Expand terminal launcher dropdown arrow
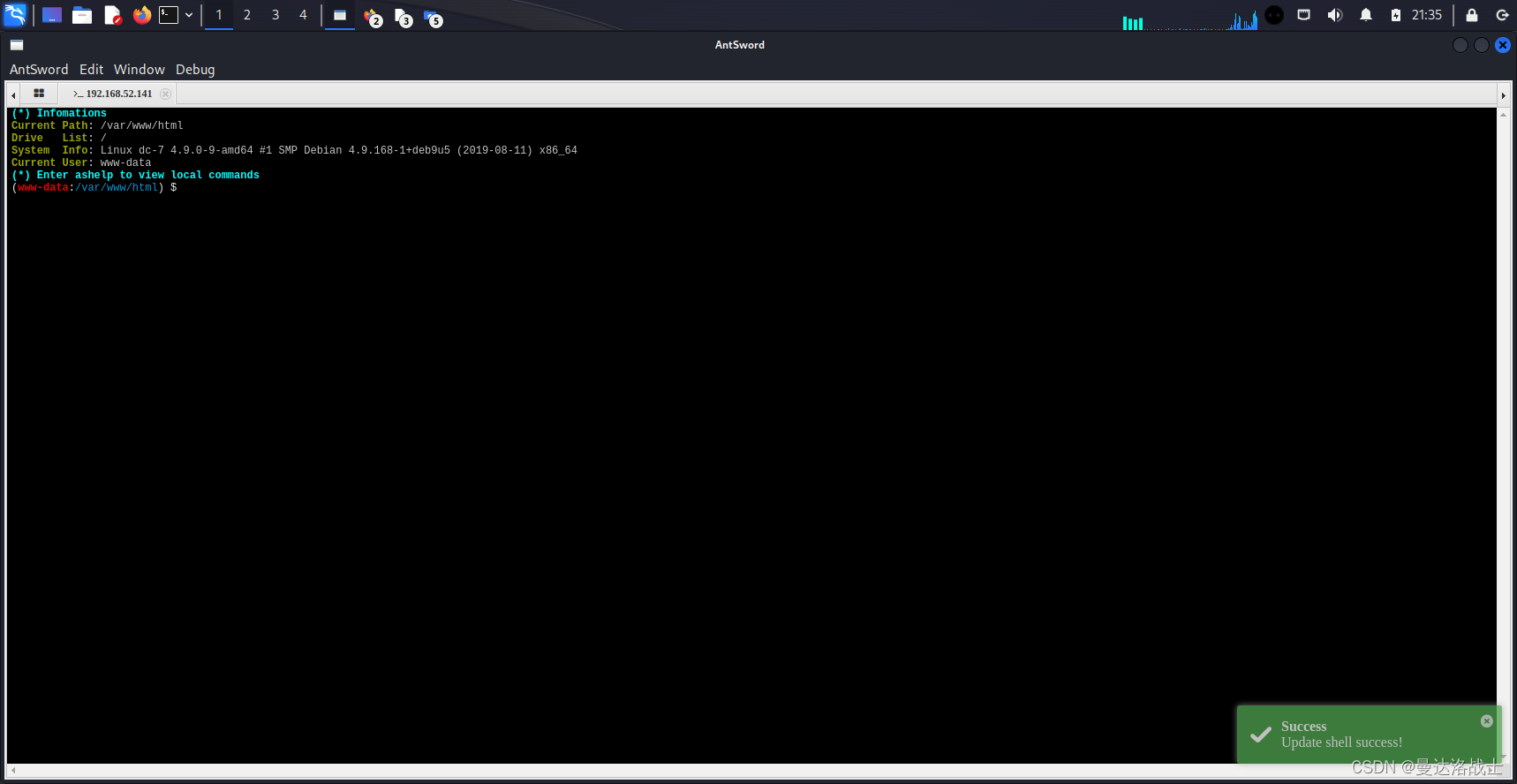Screen dimensions: 1517x784 pos(189,15)
